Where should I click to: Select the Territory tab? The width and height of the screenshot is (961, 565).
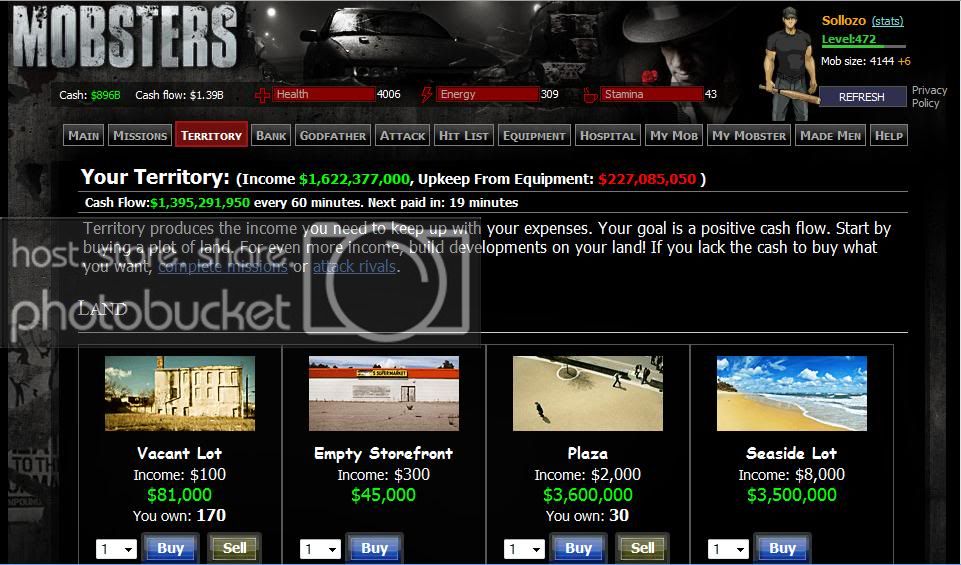[x=211, y=135]
